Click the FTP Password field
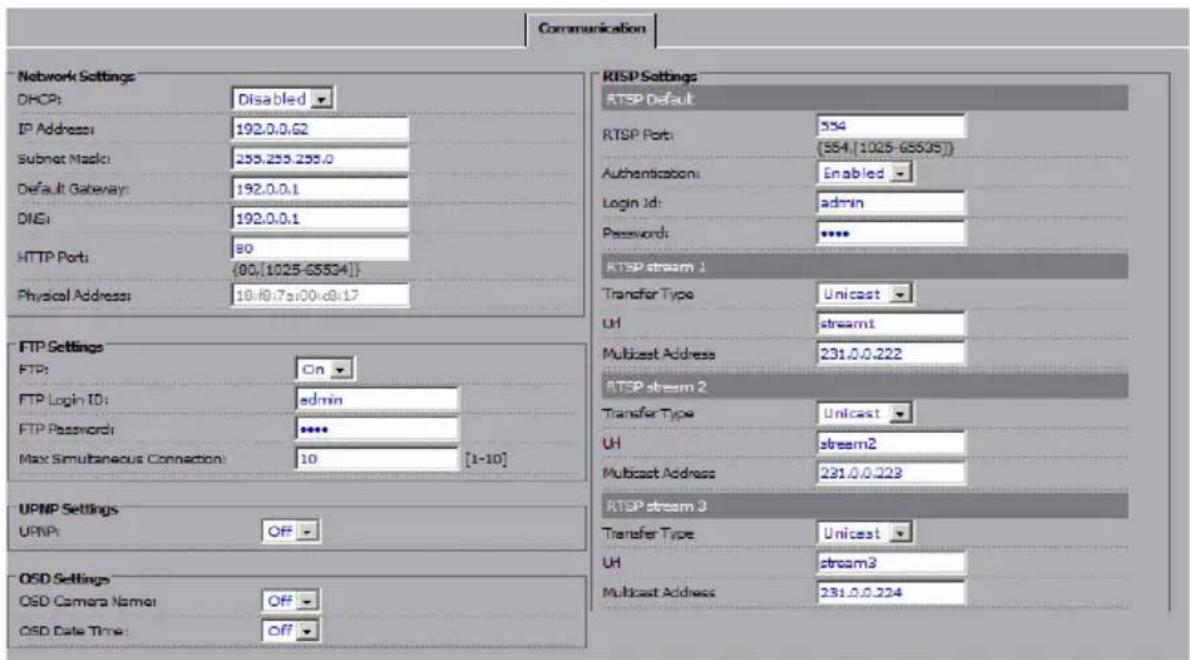This screenshot has width=1190, height=660. tap(377, 429)
